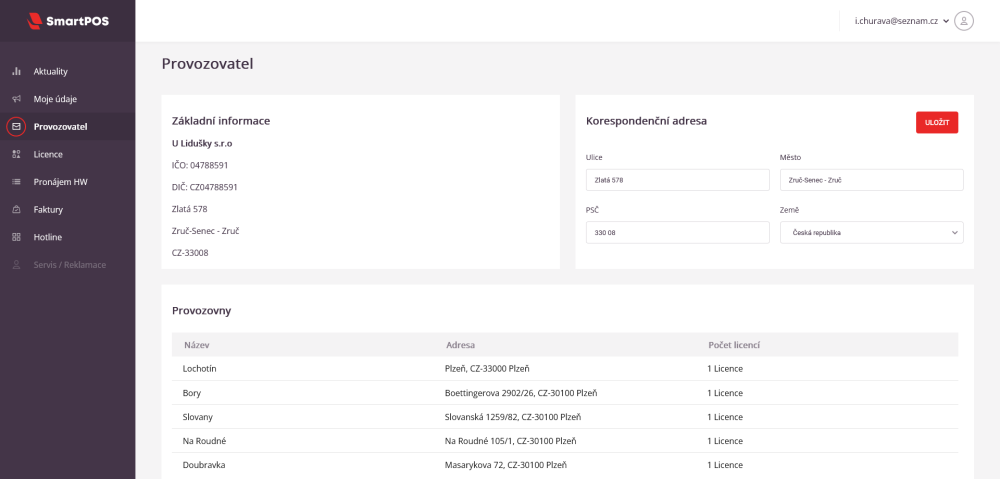This screenshot has width=1000, height=479.
Task: Click the Hotline grid icon
Action: 16,237
